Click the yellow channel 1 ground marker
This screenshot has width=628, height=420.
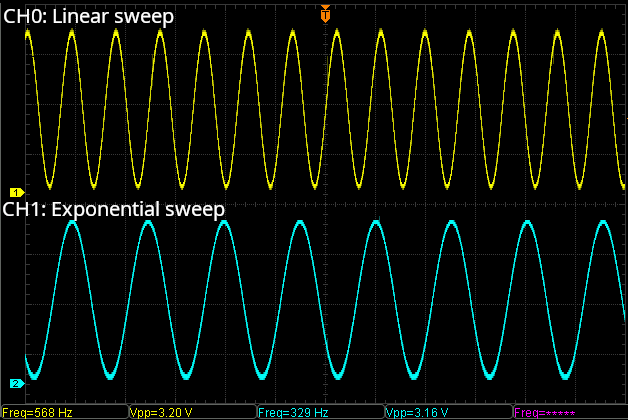[17, 193]
